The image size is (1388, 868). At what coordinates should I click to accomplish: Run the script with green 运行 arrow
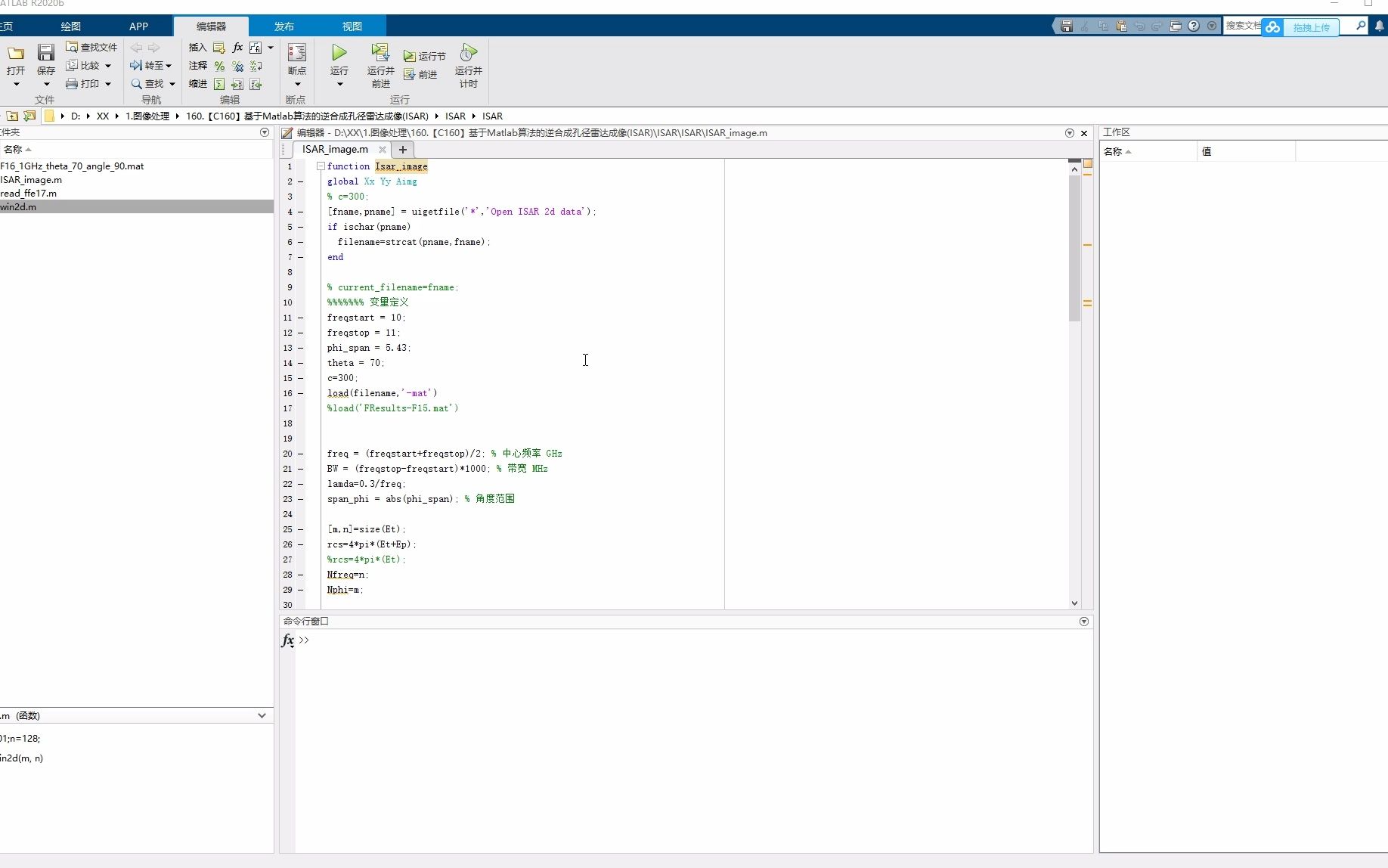pos(339,52)
